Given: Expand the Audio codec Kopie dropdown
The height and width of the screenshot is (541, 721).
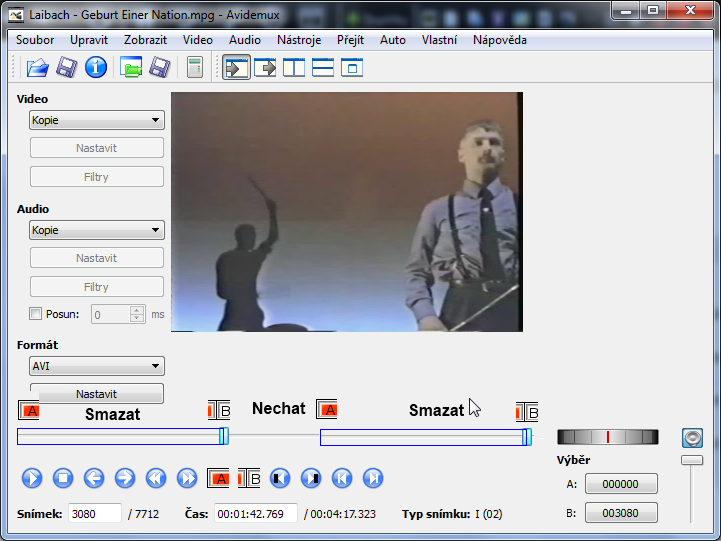Looking at the screenshot, I should [97, 230].
